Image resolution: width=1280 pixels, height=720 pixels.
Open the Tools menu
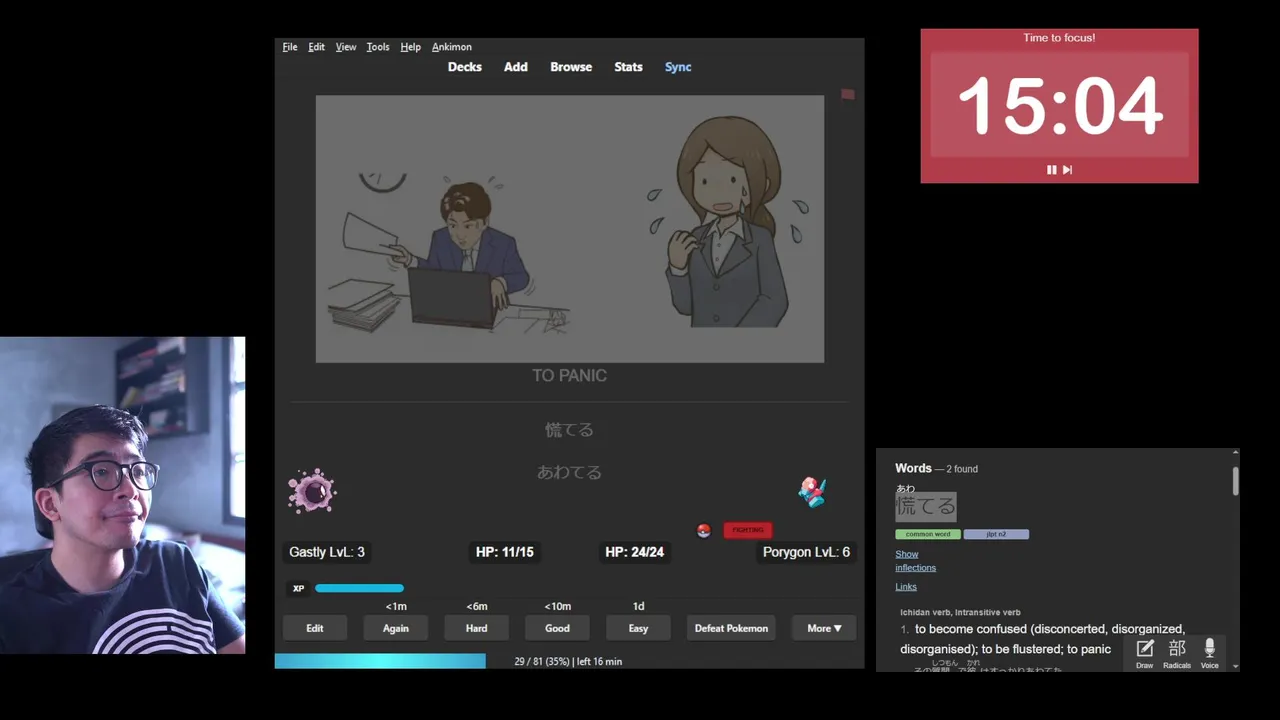[378, 47]
